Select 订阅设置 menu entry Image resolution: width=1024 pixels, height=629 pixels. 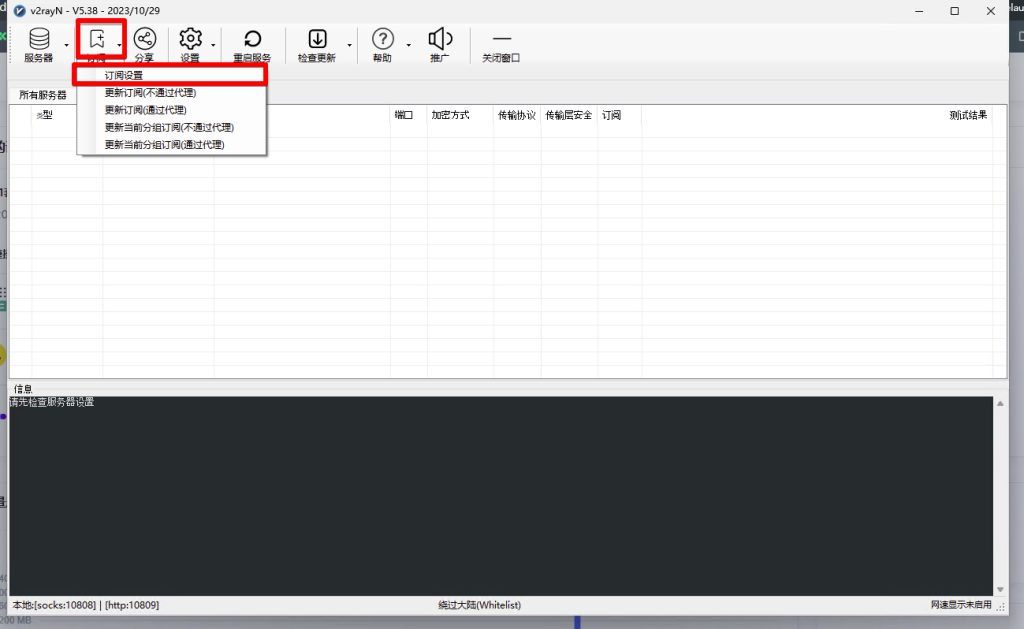coord(171,75)
